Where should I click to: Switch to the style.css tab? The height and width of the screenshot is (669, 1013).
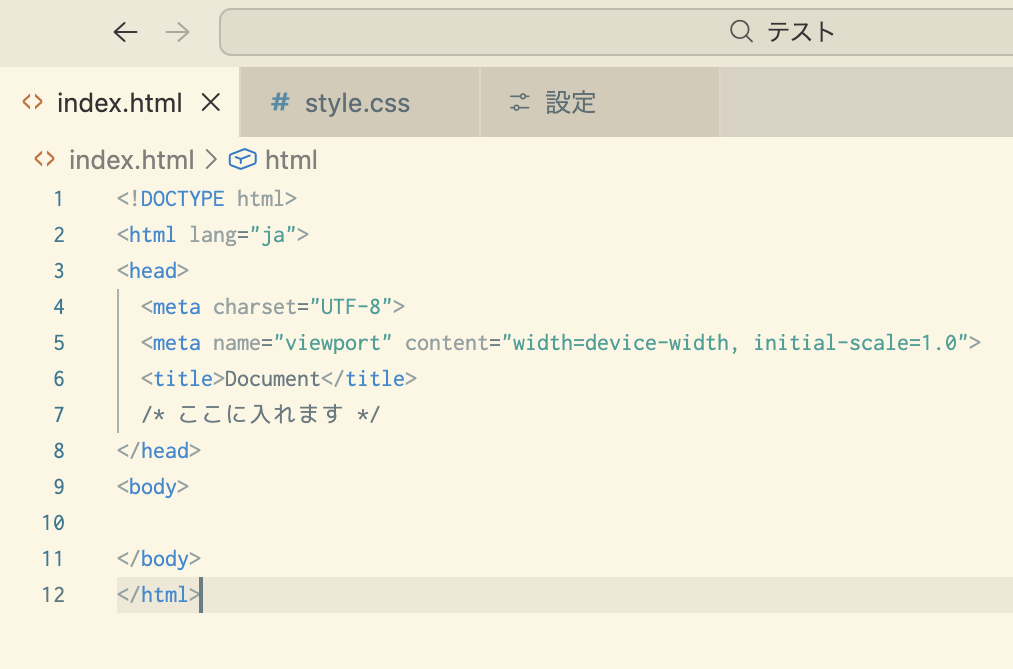tap(357, 102)
